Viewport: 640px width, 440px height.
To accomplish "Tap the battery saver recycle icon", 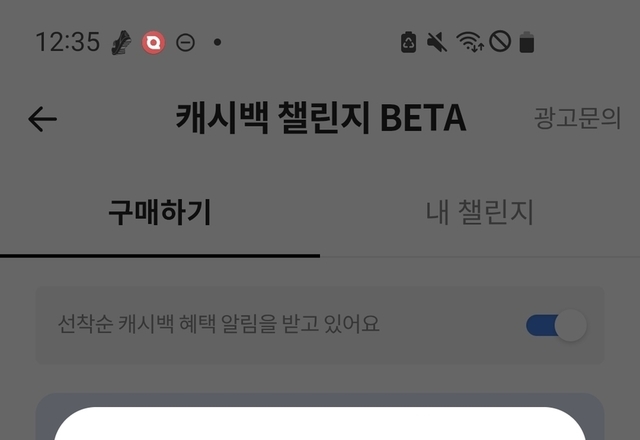I will click(409, 42).
